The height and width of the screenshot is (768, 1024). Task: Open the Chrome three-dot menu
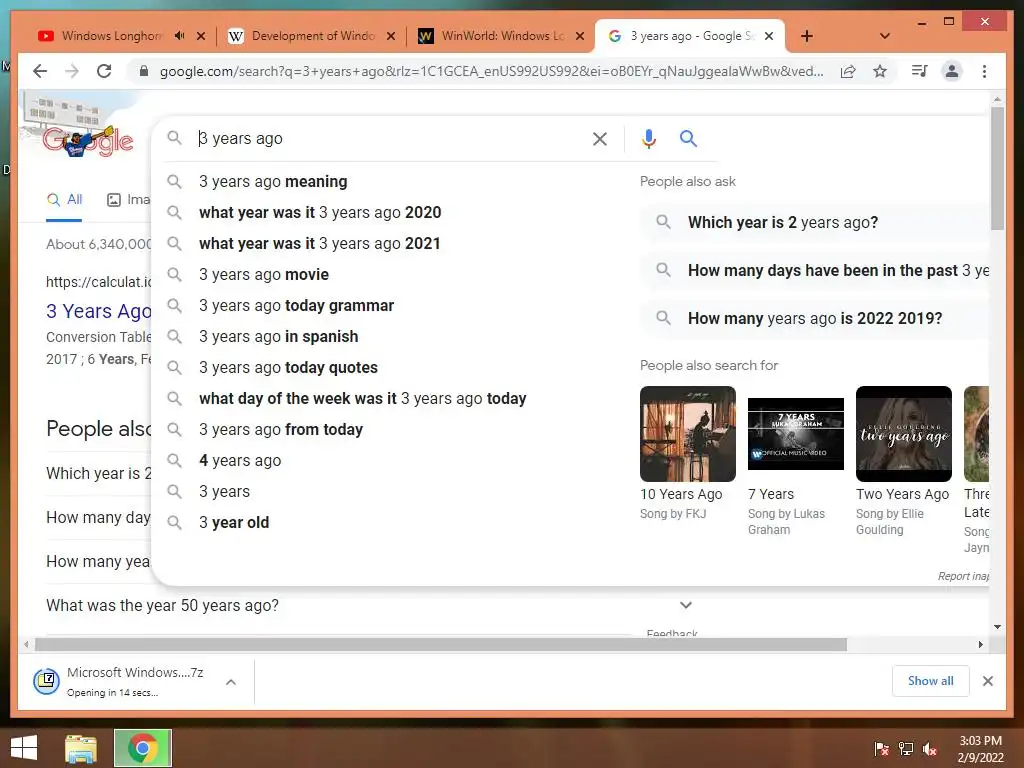pyautogui.click(x=984, y=71)
